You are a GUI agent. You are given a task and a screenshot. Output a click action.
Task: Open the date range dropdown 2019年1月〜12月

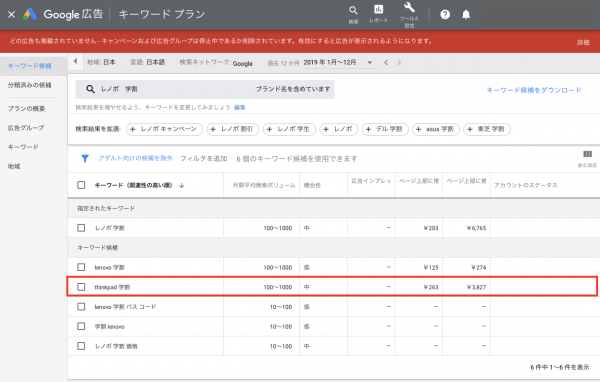pos(338,62)
